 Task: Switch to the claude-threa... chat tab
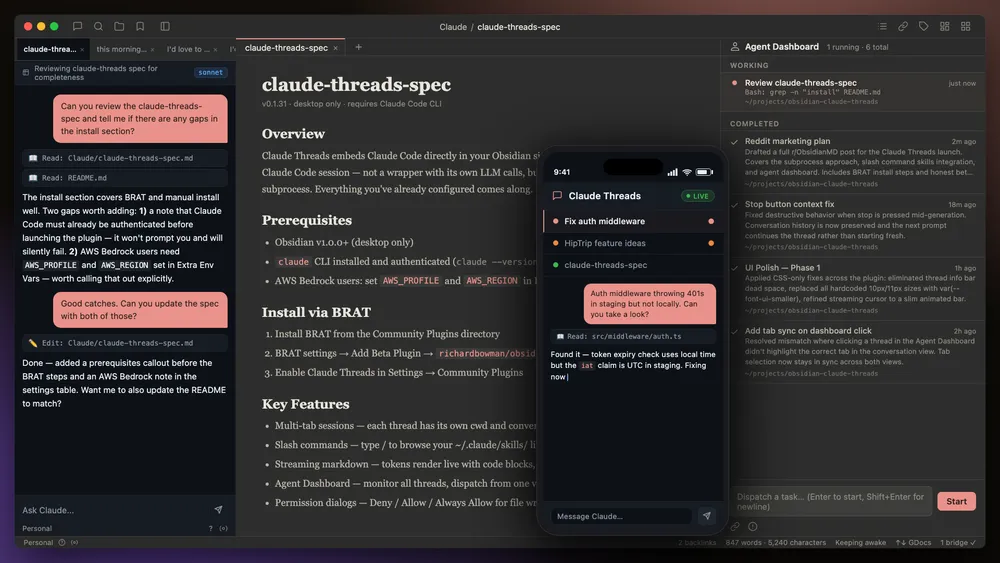point(49,49)
